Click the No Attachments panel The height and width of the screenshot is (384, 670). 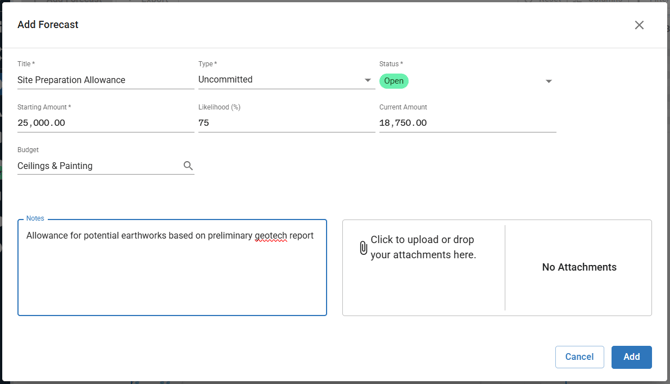[x=579, y=267]
